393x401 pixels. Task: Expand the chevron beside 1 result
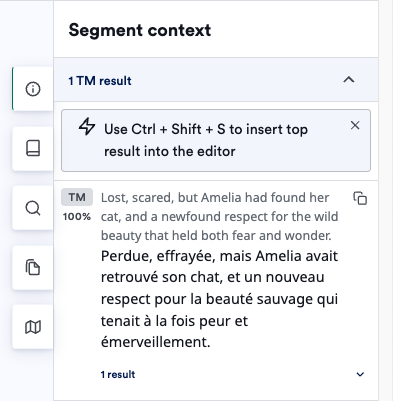point(360,374)
